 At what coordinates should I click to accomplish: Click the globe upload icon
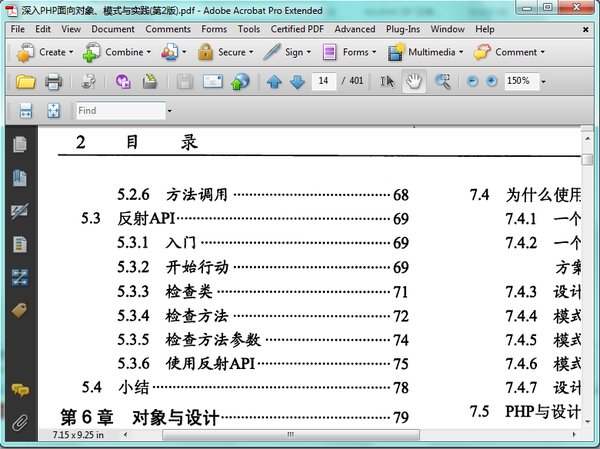[240, 82]
